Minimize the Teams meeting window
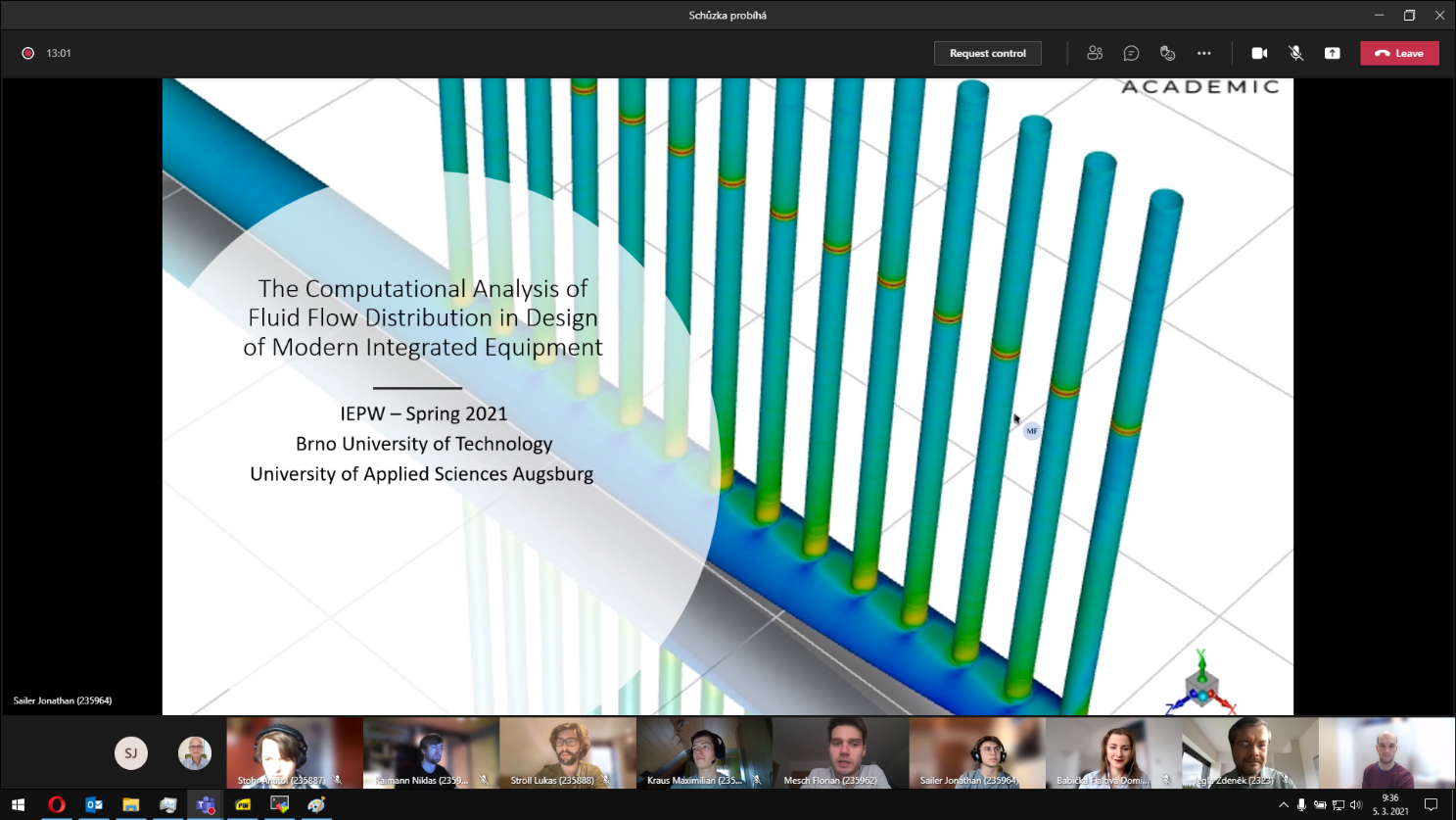 coord(1379,15)
